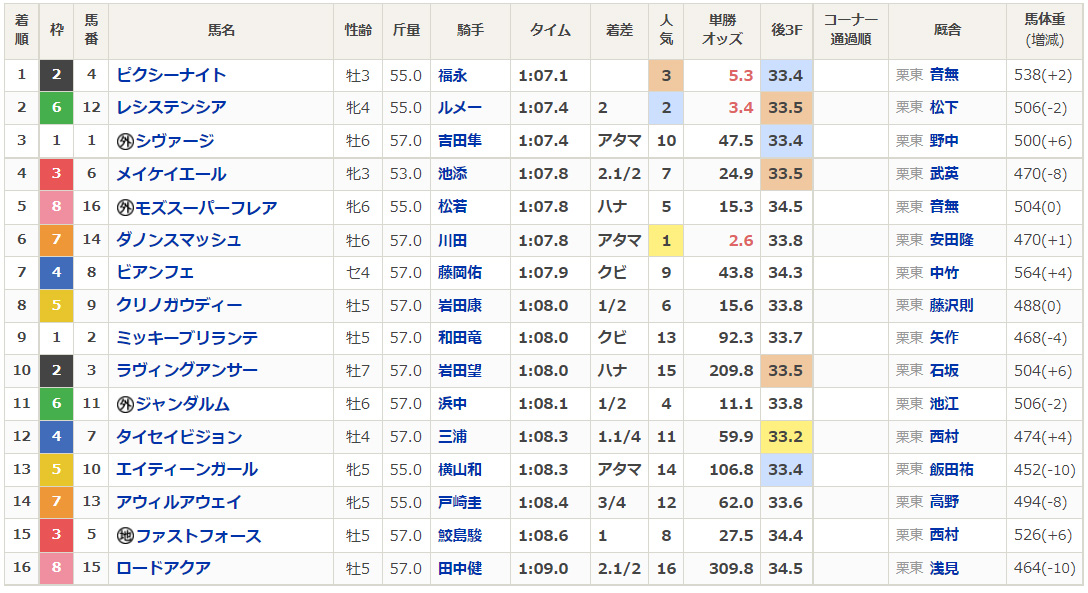
Task: Open jockey 横山和 page
Action: tap(459, 470)
